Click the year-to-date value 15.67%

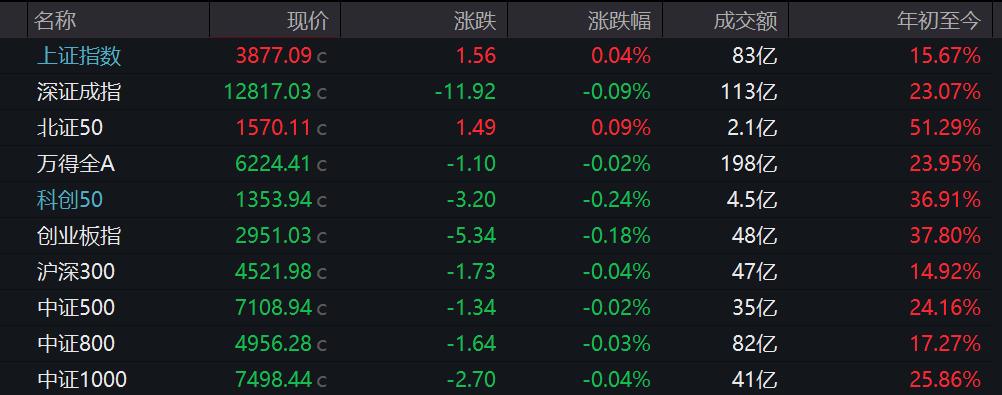(x=946, y=56)
